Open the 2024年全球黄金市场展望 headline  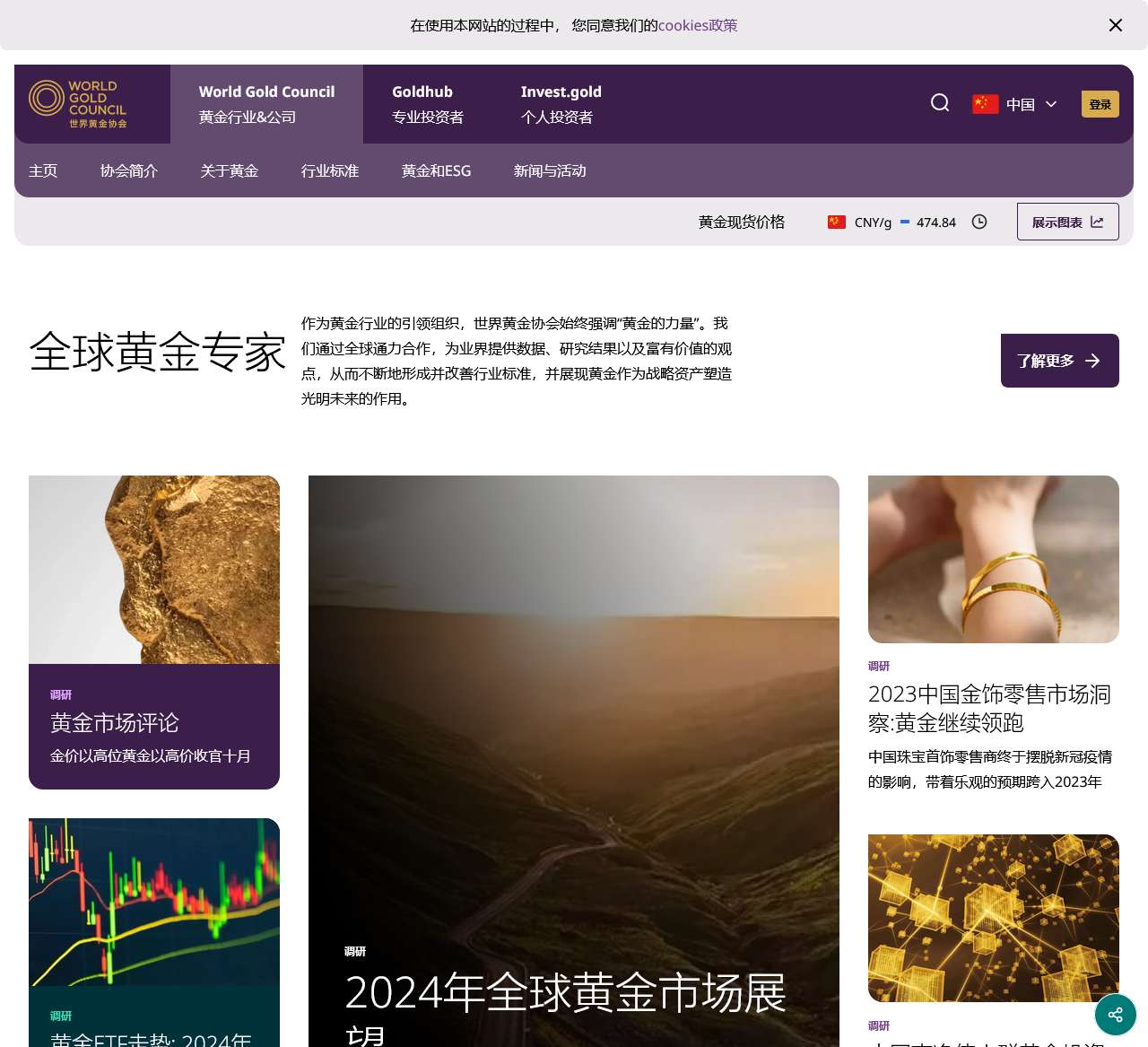(x=566, y=1007)
